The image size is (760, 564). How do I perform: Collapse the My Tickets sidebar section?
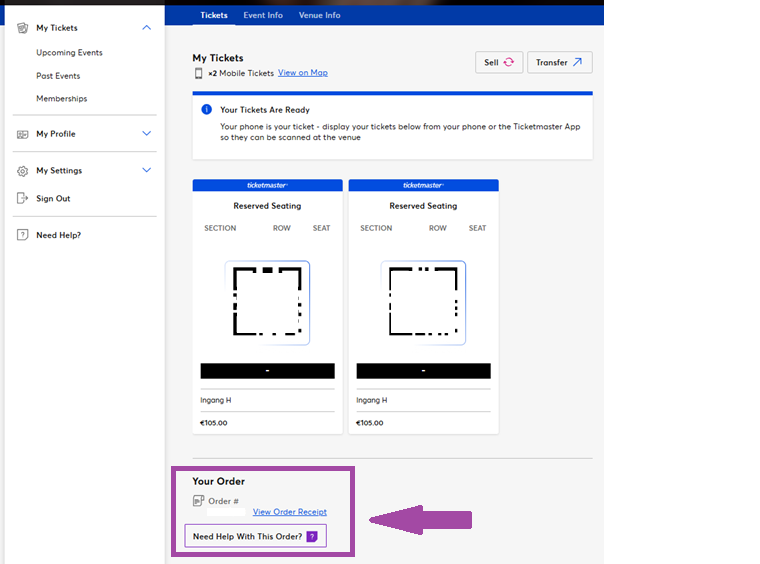[147, 28]
